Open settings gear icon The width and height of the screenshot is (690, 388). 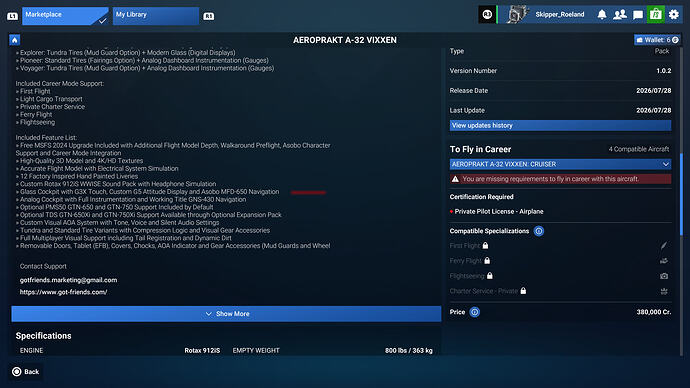coord(674,15)
